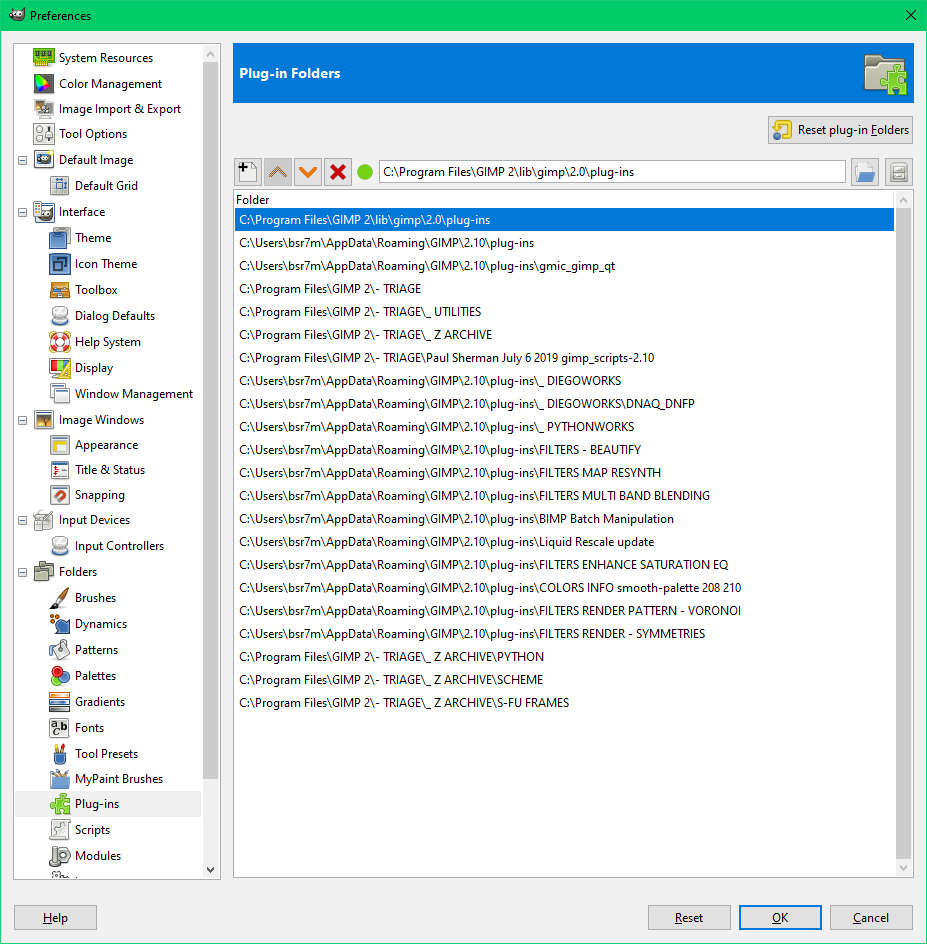Select 'C:\Program Files\GIMP 2\- TRIAGE' row
The image size is (927, 944).
[x=564, y=288]
